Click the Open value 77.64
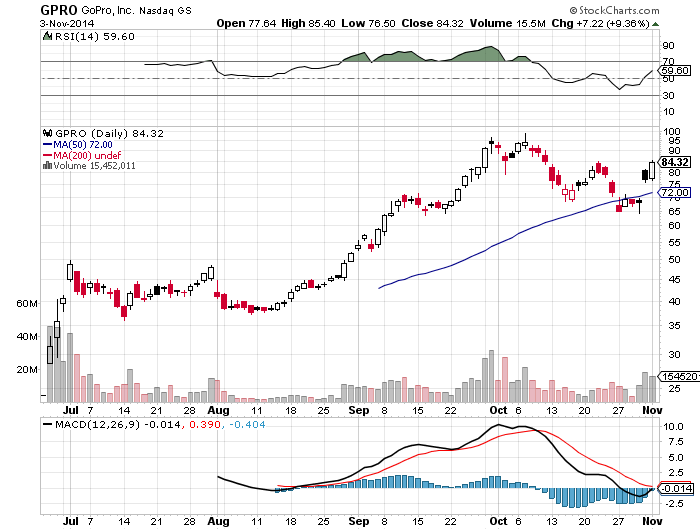This screenshot has height=530, width=700. click(262, 23)
